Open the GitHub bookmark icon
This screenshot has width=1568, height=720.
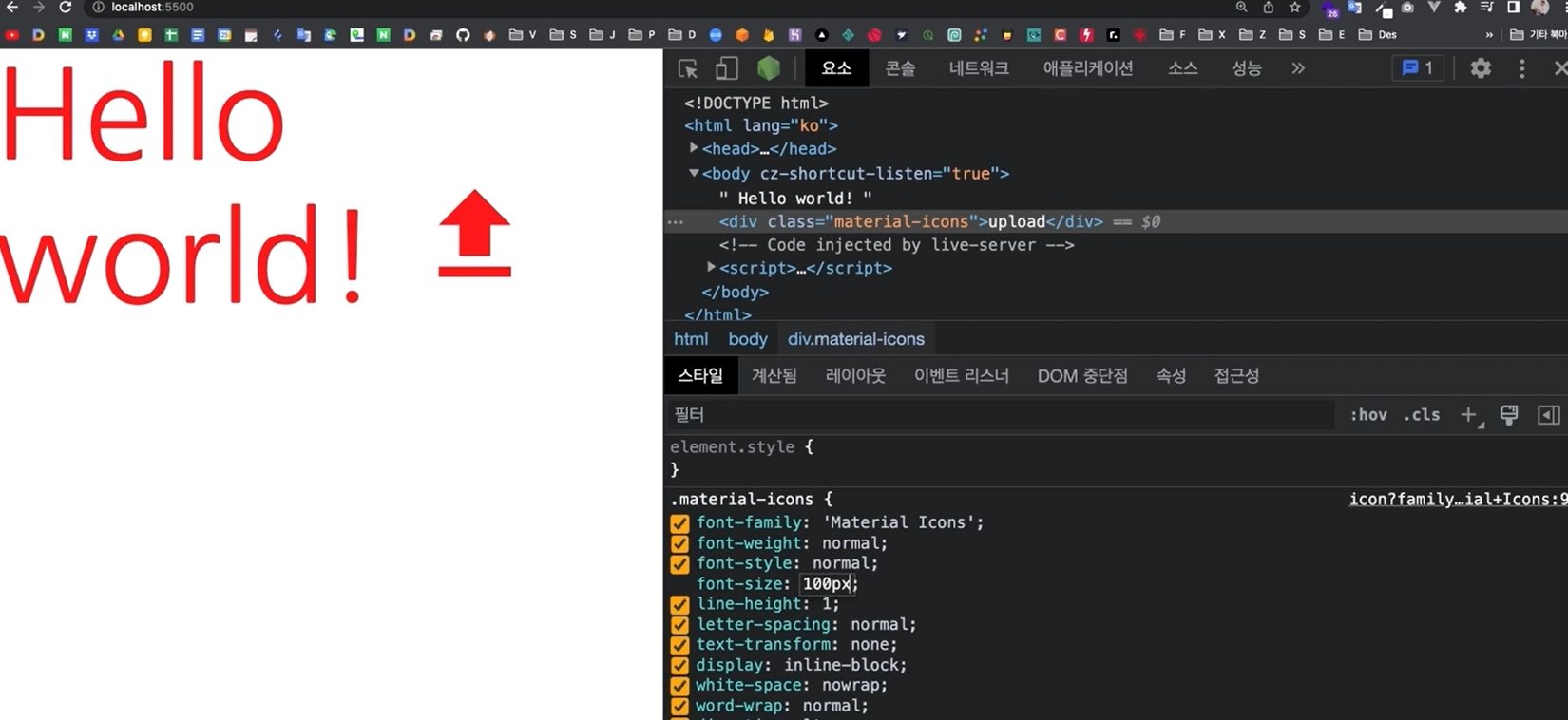click(463, 35)
